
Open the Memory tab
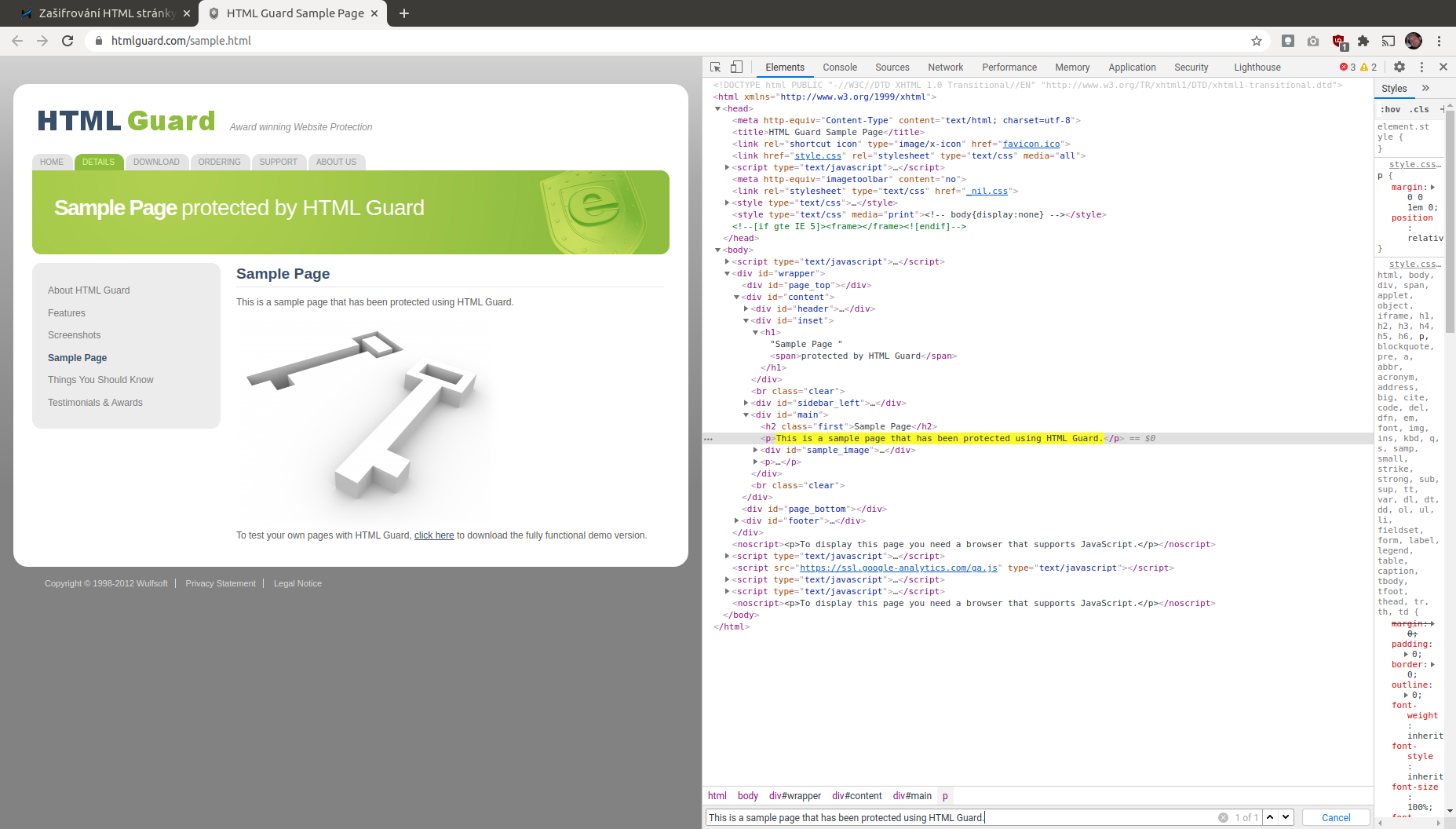pos(1072,68)
